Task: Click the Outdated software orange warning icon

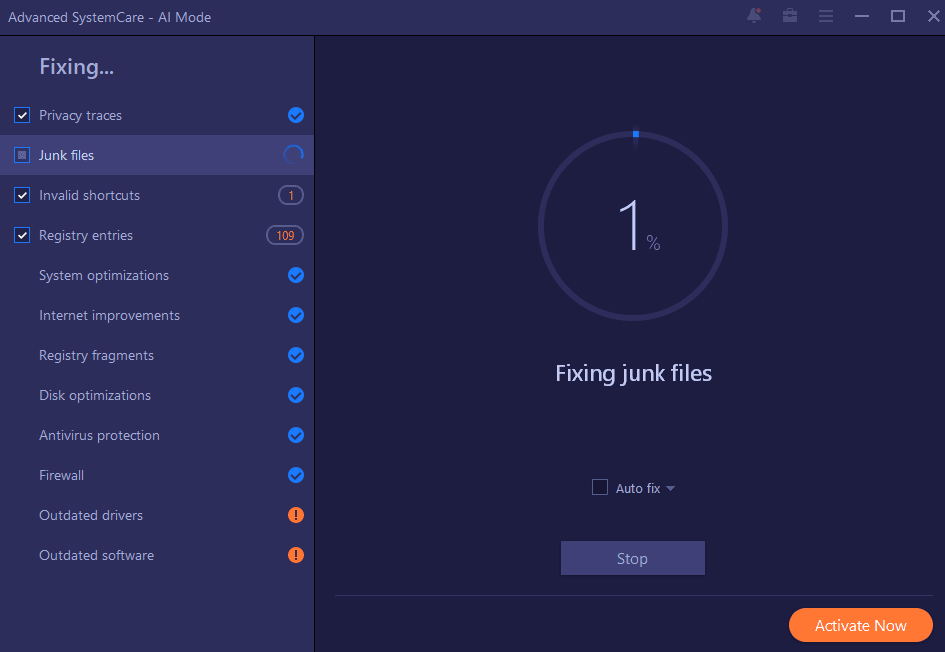Action: click(296, 555)
